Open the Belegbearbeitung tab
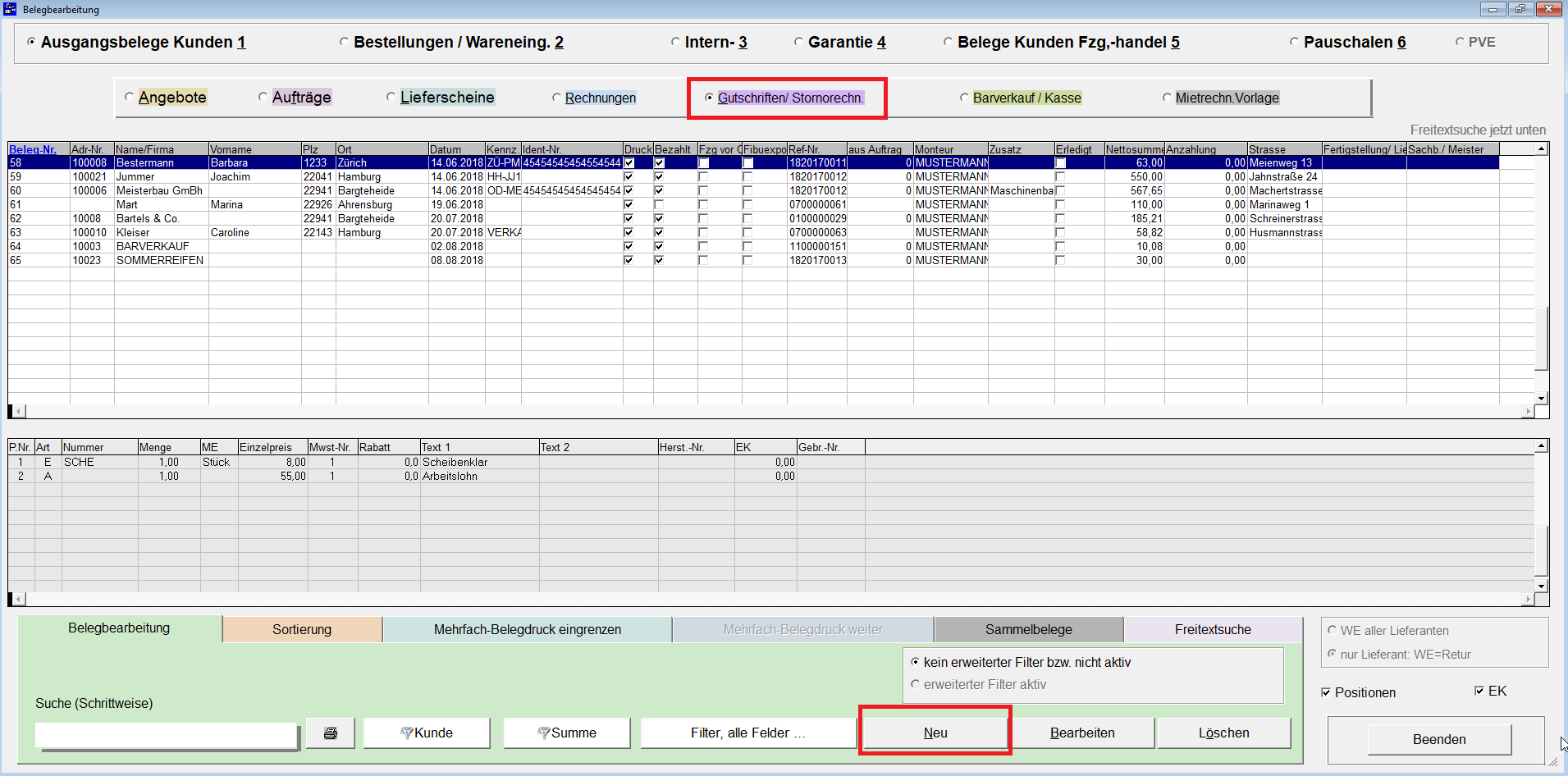 point(119,628)
